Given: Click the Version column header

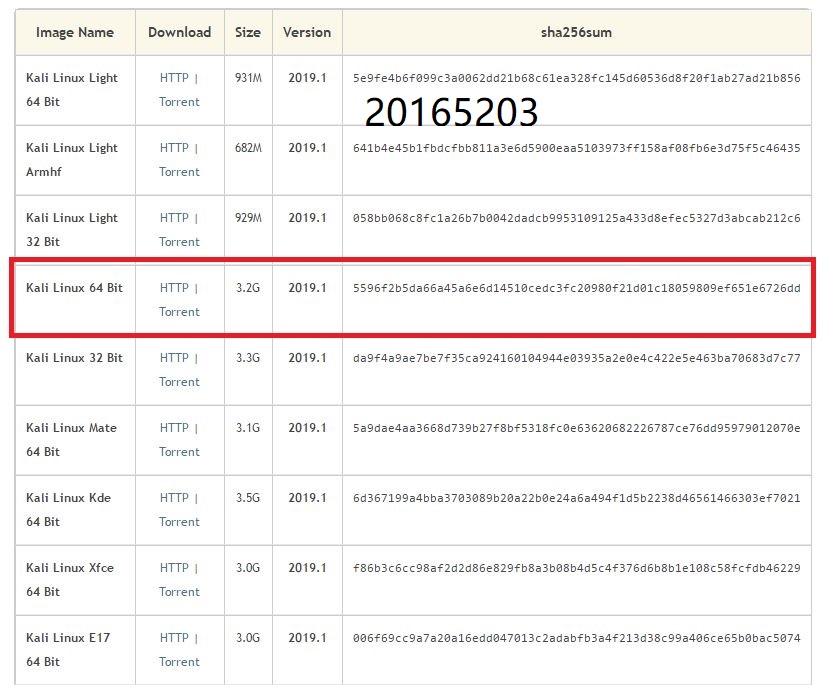Looking at the screenshot, I should click(307, 32).
